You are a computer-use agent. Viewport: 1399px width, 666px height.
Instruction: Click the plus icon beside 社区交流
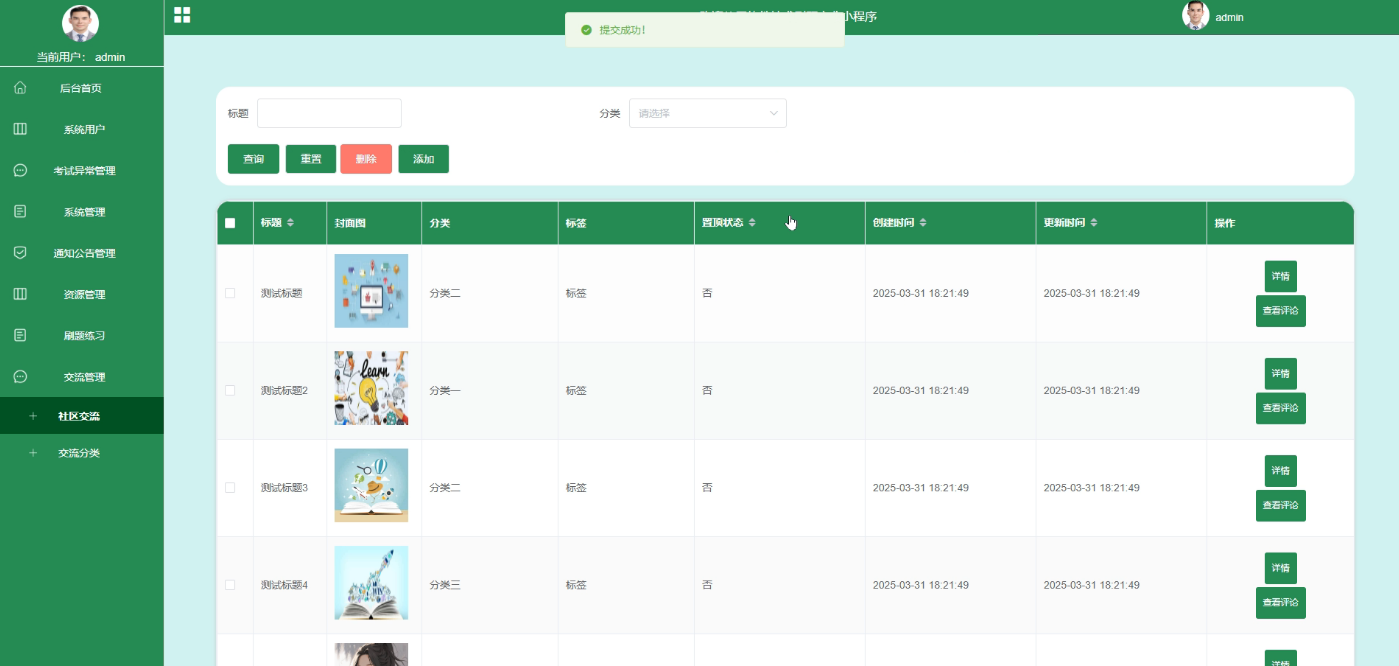33,416
